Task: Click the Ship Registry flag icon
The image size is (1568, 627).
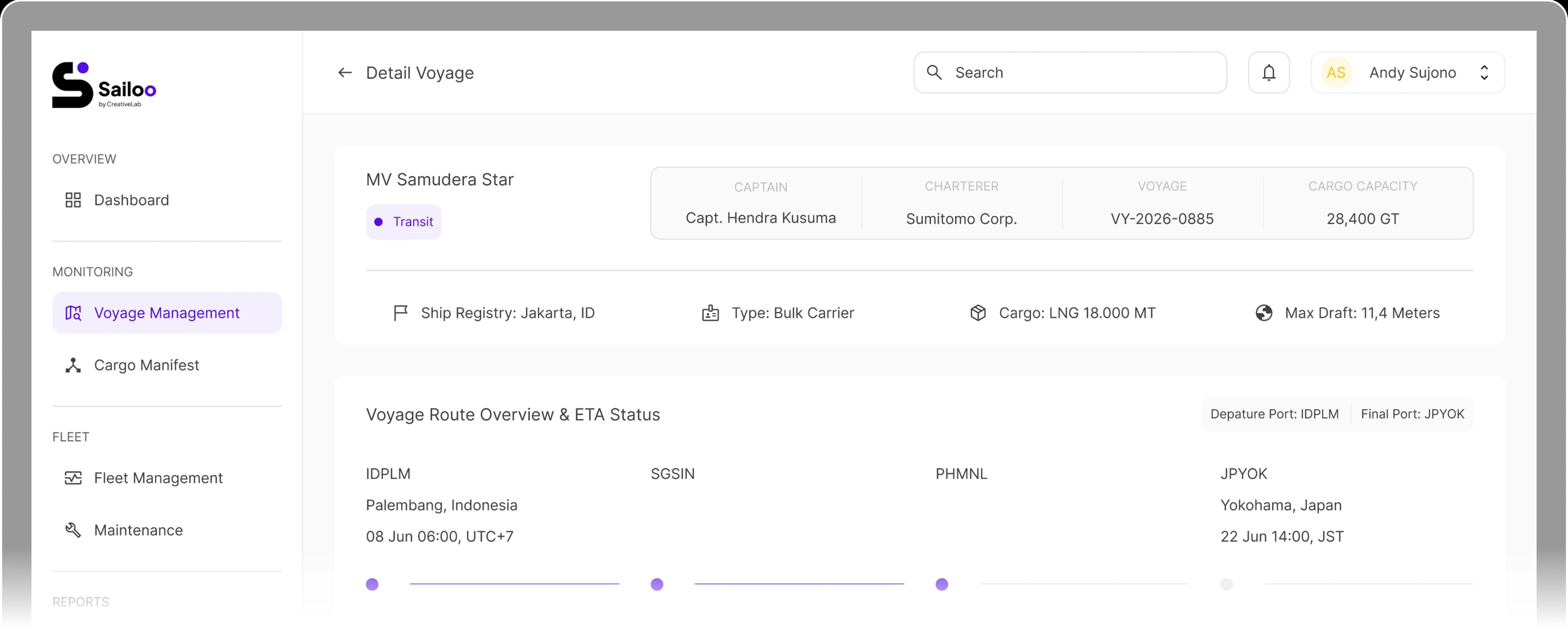Action: coord(401,313)
